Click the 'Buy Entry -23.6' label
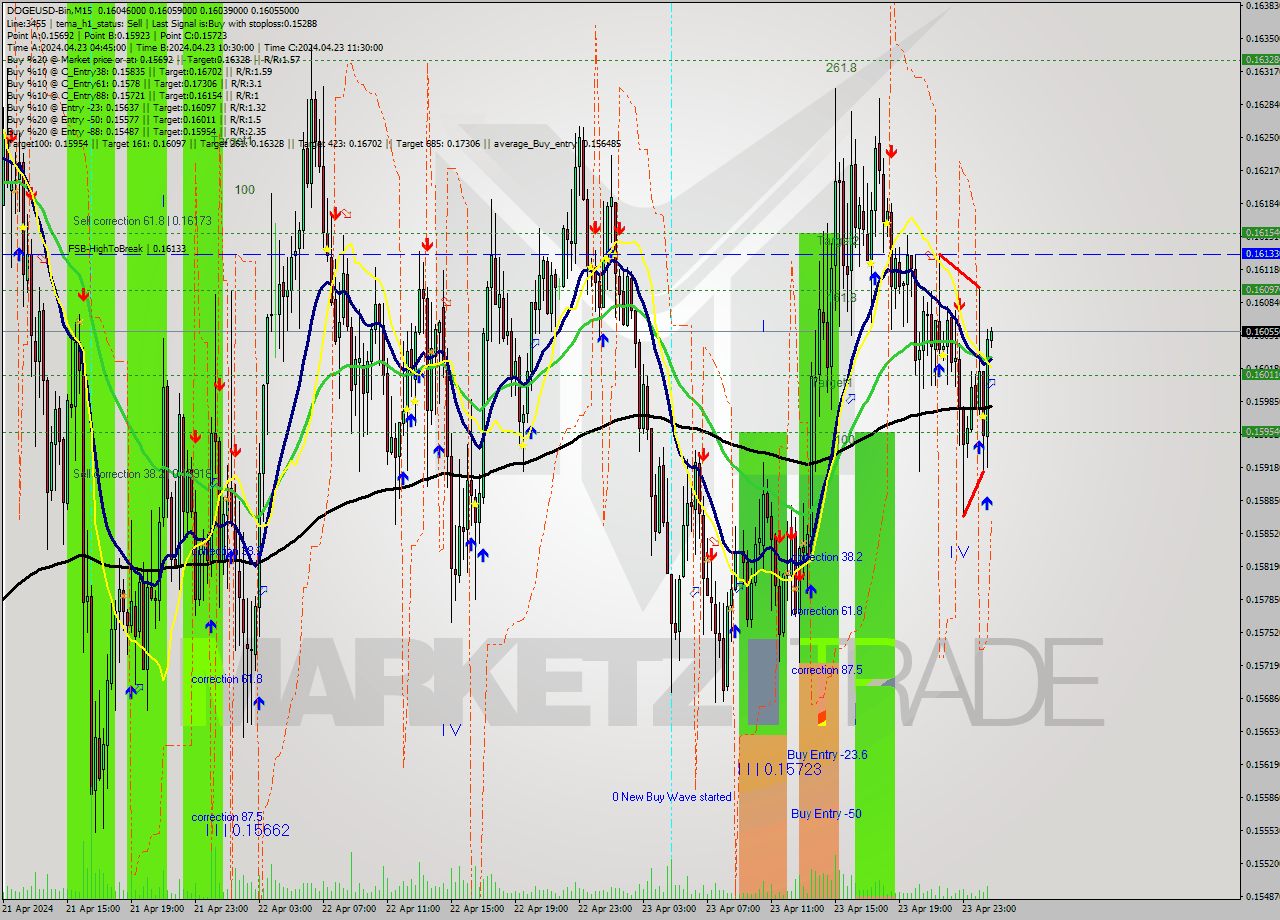The image size is (1280, 920). tap(827, 755)
